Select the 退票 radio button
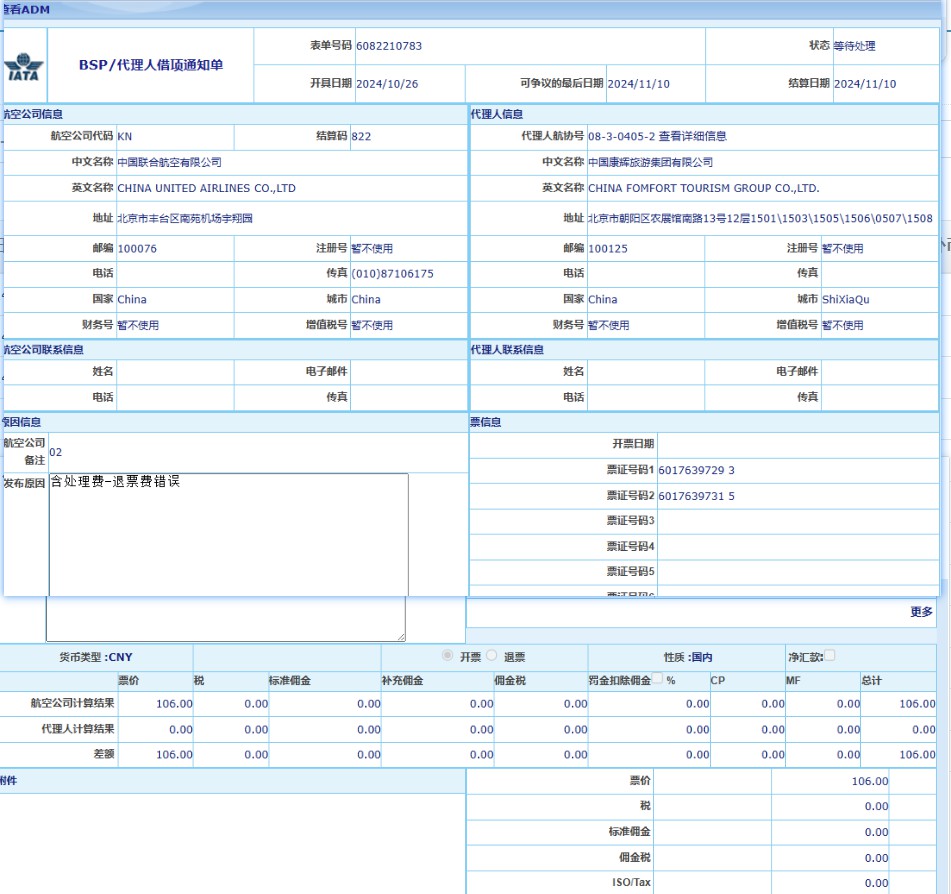The width and height of the screenshot is (951, 894). pyautogui.click(x=491, y=656)
